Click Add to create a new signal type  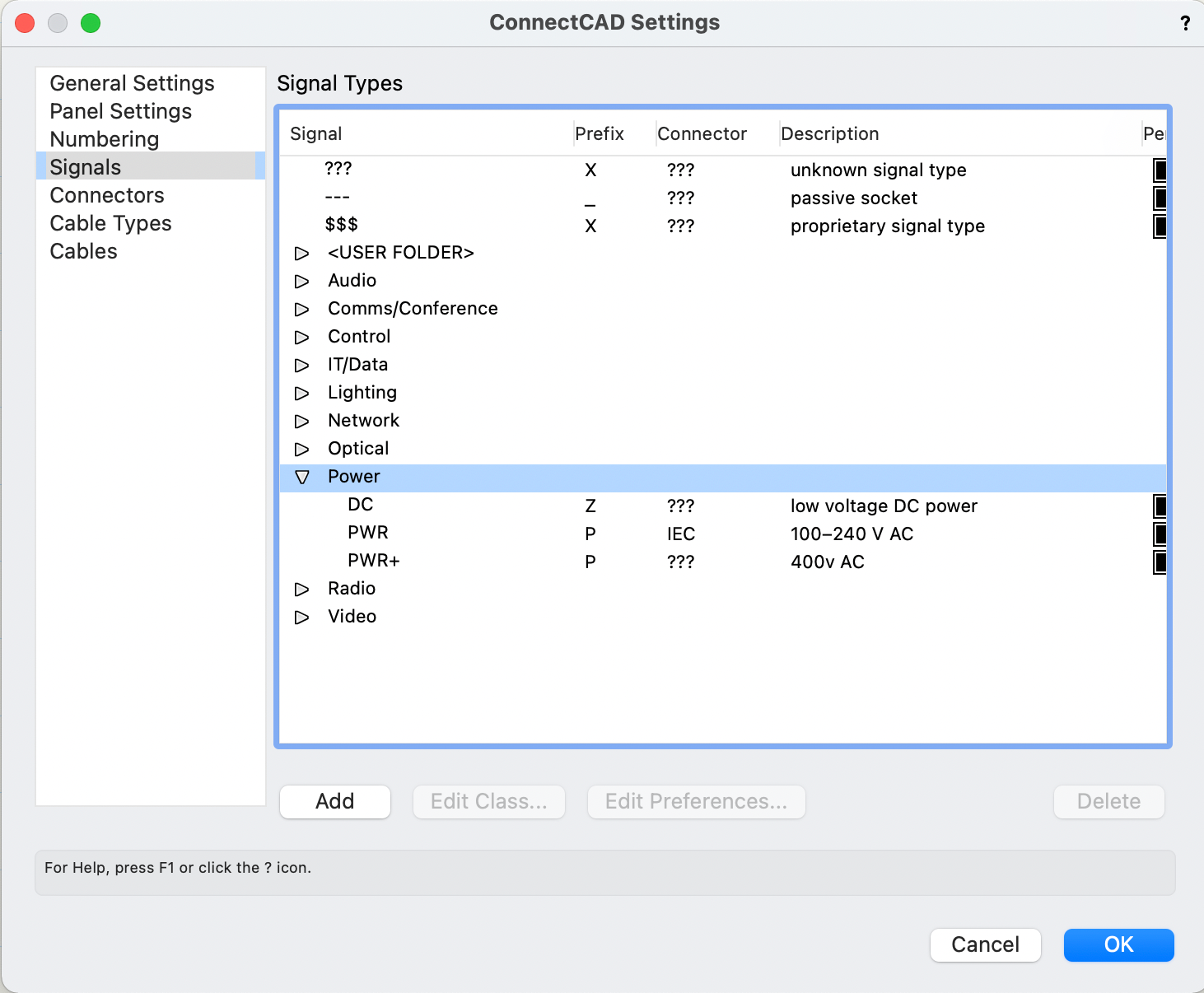334,801
